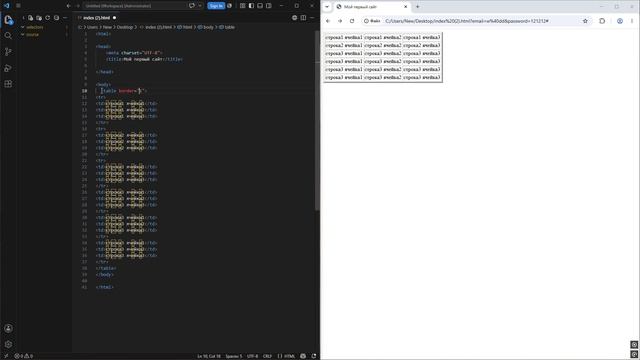Open Copilot status icon in status bar
The image size is (640, 360).
303,356
